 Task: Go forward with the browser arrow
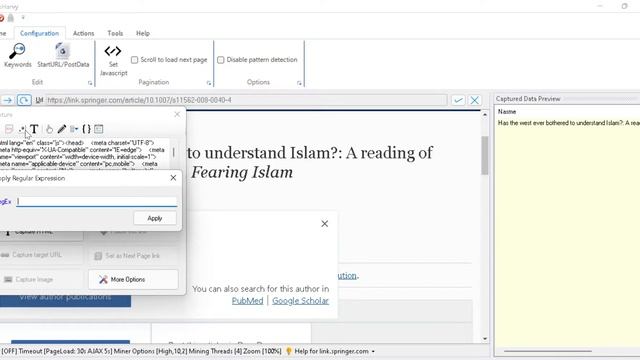(x=7, y=100)
